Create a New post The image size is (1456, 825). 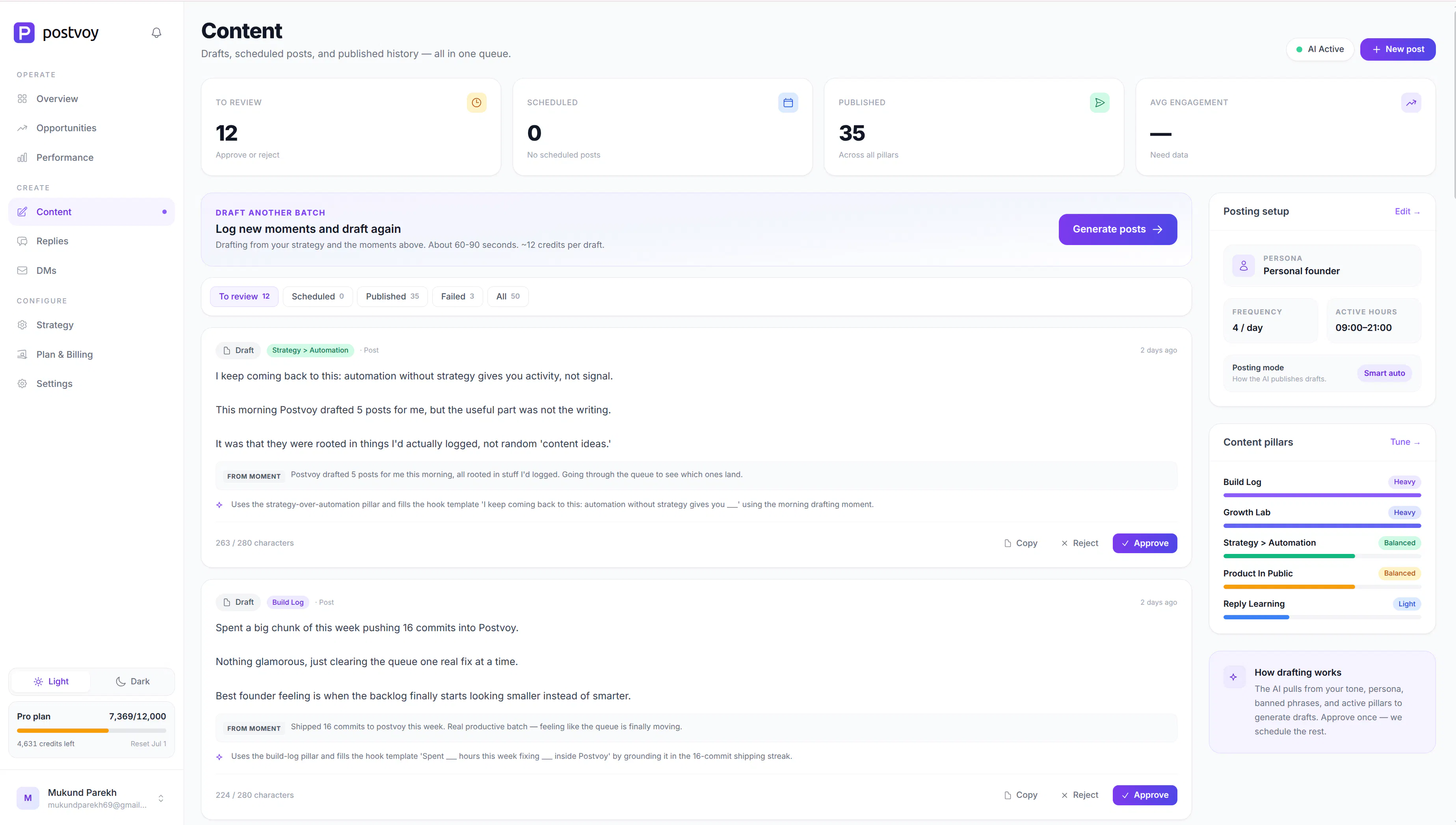1398,49
